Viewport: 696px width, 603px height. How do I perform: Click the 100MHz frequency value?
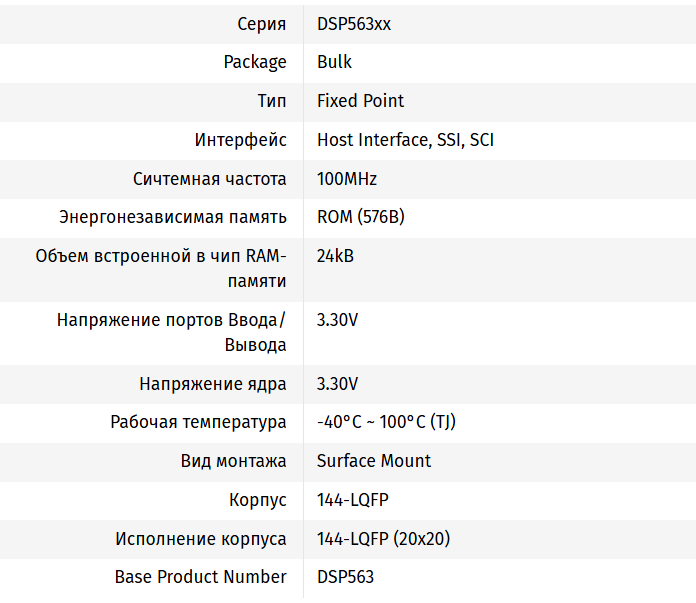click(347, 179)
